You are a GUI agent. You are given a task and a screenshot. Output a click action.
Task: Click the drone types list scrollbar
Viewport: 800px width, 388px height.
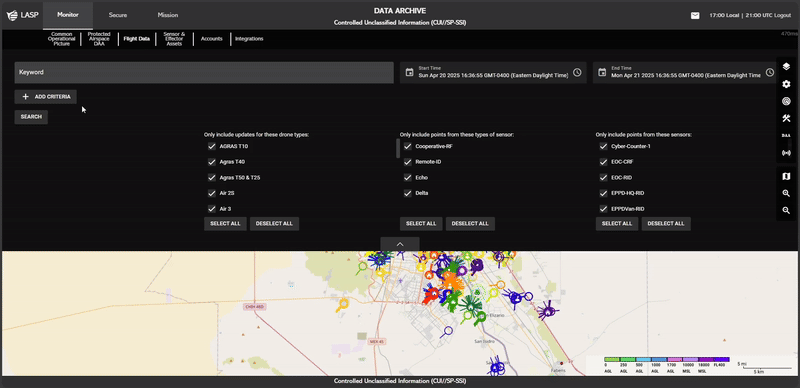(x=398, y=148)
